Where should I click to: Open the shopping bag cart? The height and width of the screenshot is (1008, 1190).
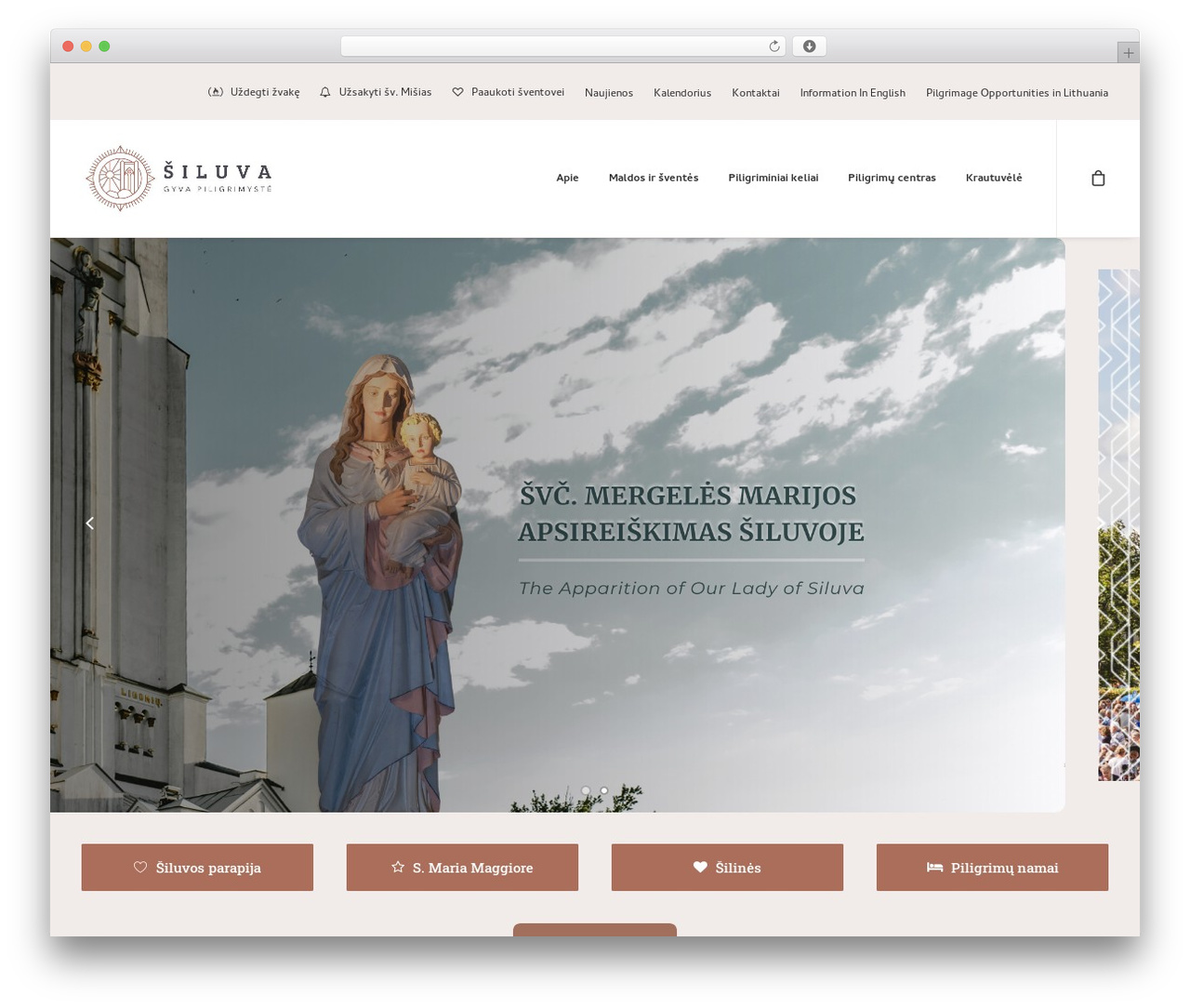click(1098, 178)
